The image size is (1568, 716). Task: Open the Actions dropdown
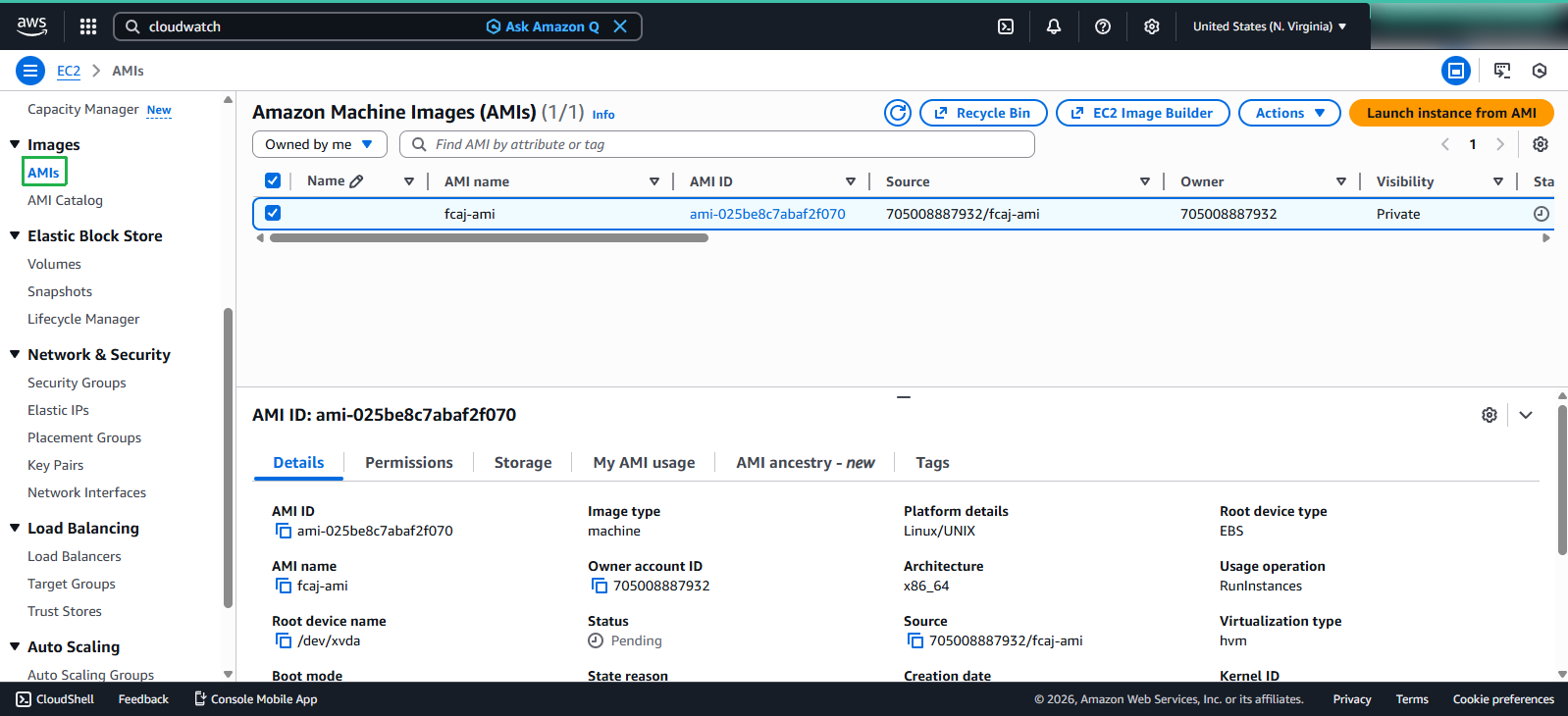[x=1289, y=113]
